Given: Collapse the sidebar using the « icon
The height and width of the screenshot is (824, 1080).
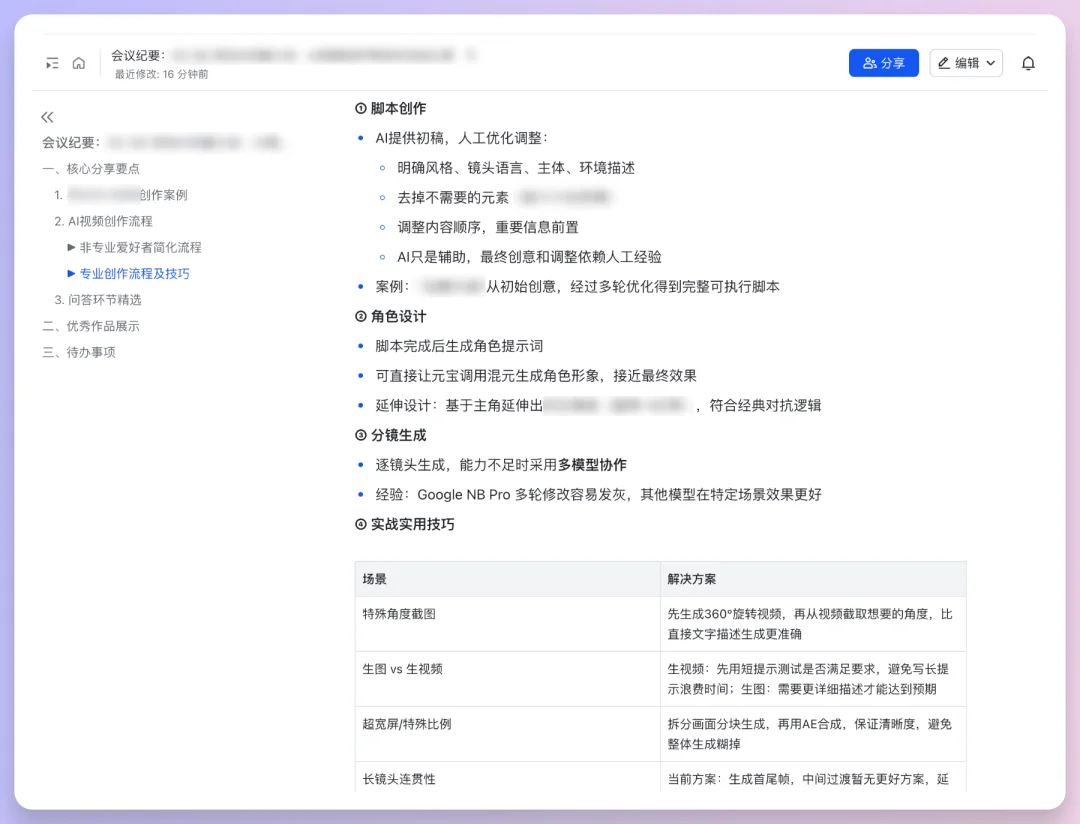Looking at the screenshot, I should click(x=47, y=116).
